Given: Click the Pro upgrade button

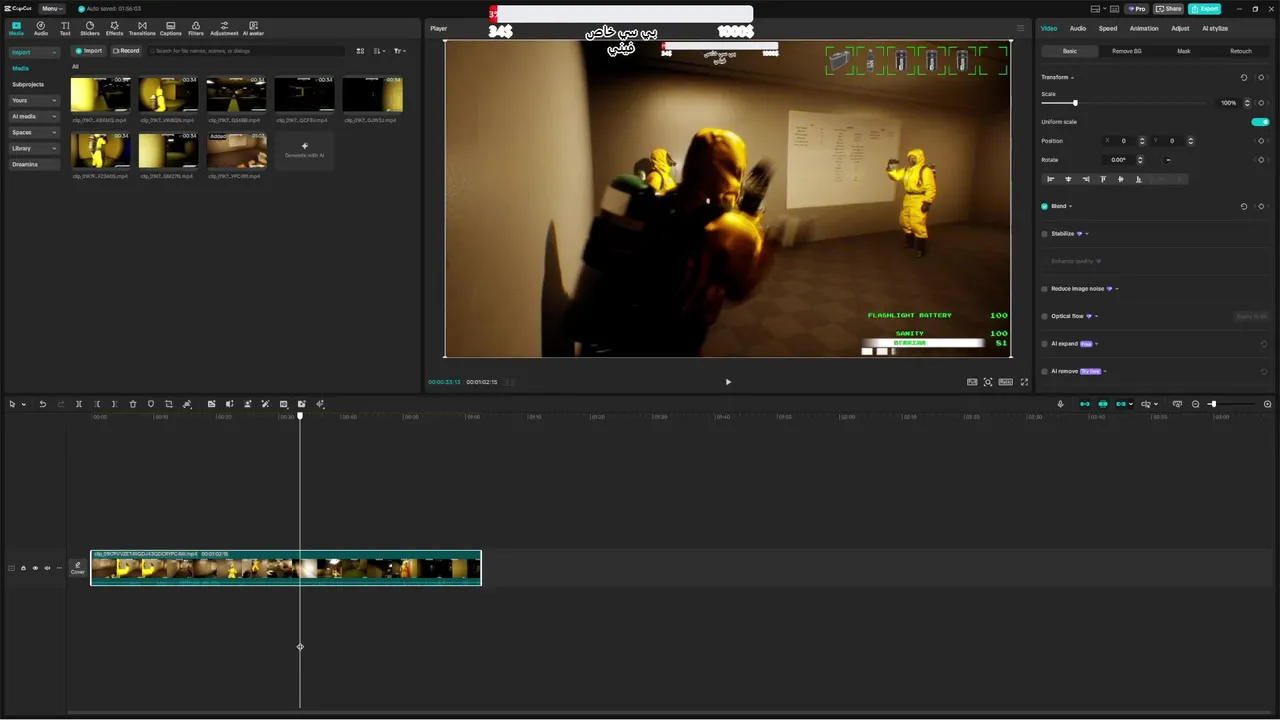Looking at the screenshot, I should (1136, 8).
